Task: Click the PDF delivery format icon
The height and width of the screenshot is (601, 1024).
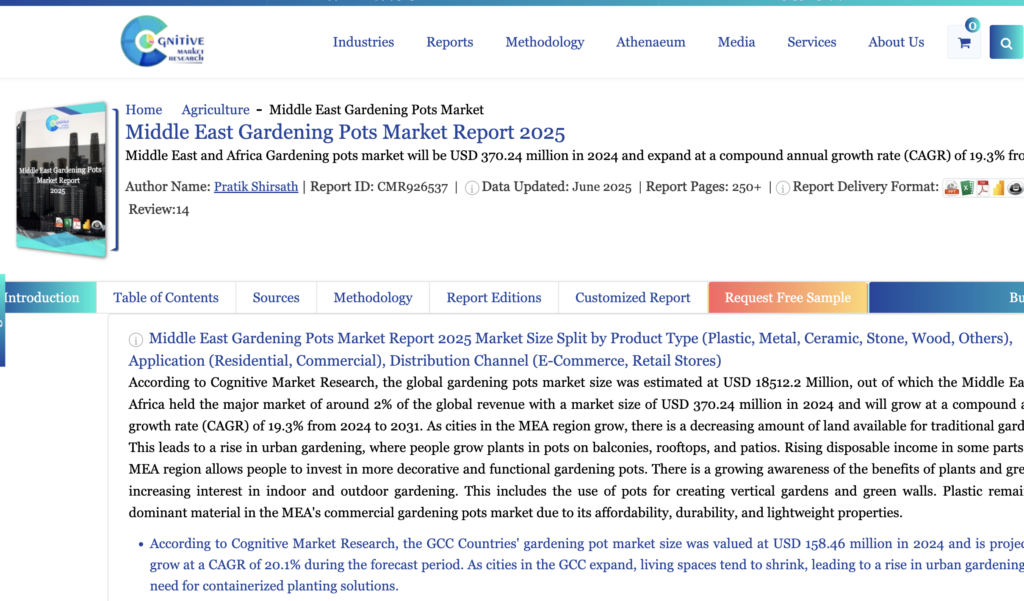Action: click(983, 188)
